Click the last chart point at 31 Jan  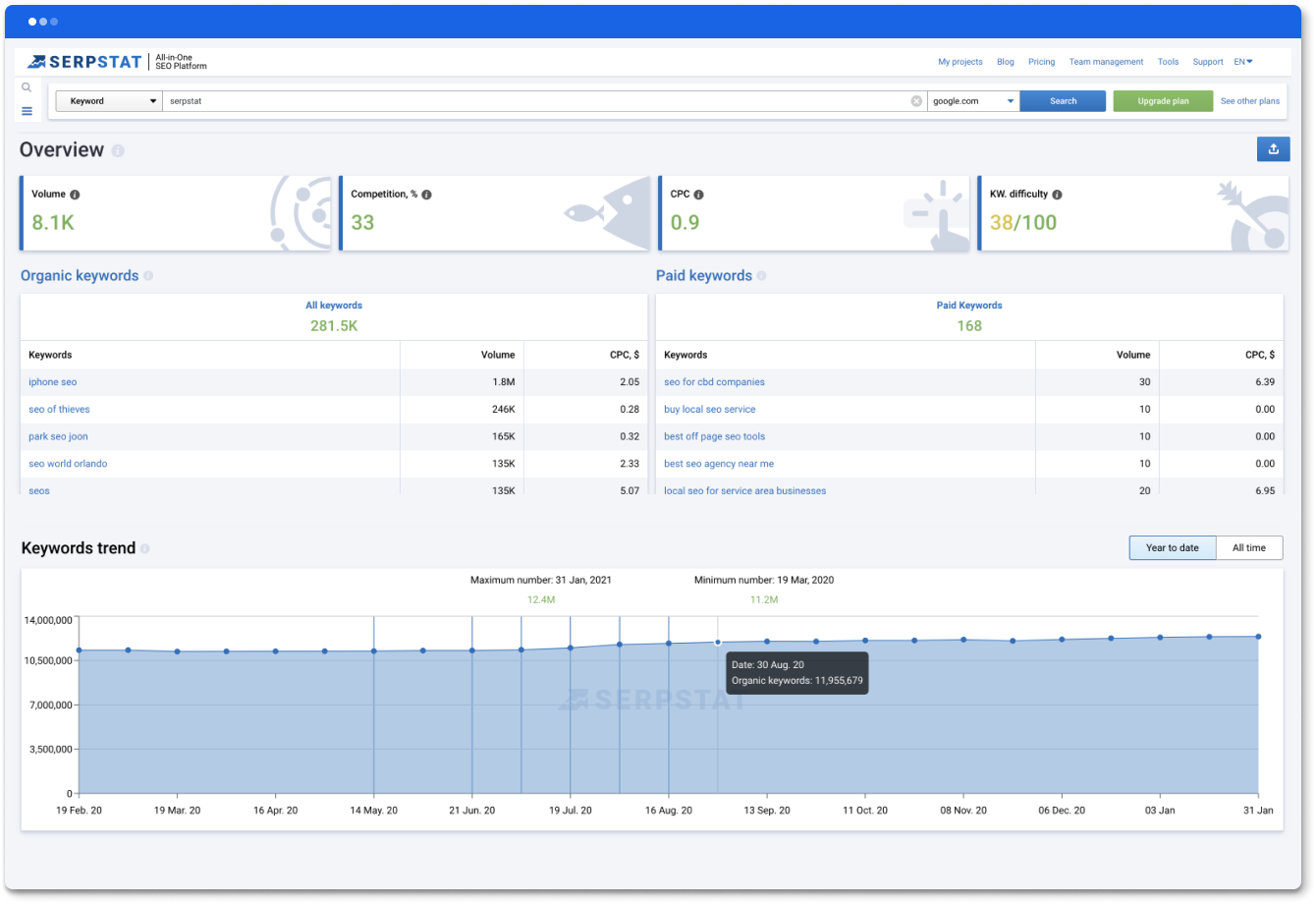[1258, 637]
